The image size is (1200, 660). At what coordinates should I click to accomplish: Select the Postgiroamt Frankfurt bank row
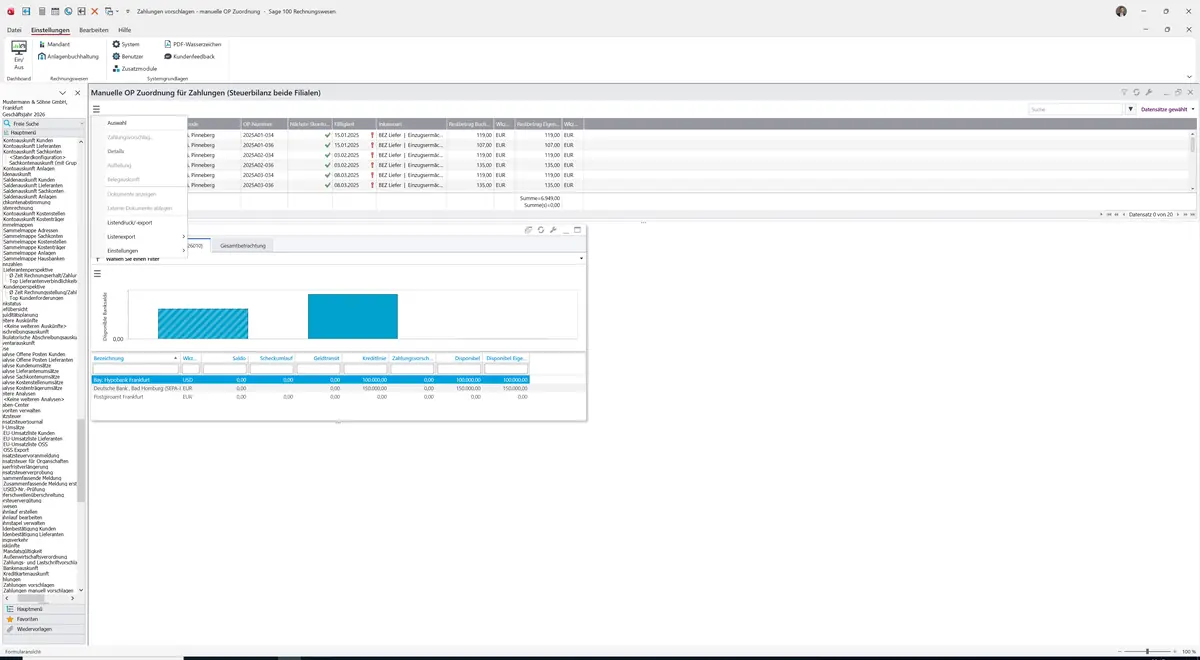[310, 397]
